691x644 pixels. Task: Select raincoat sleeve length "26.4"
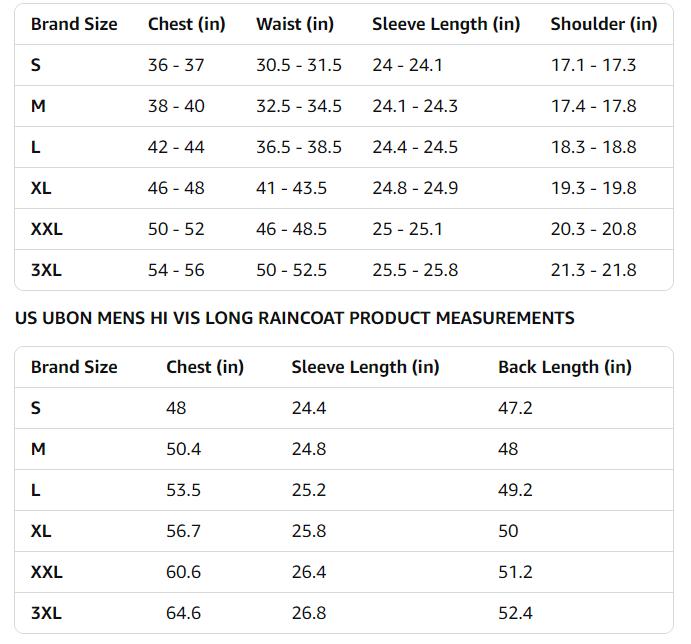308,572
